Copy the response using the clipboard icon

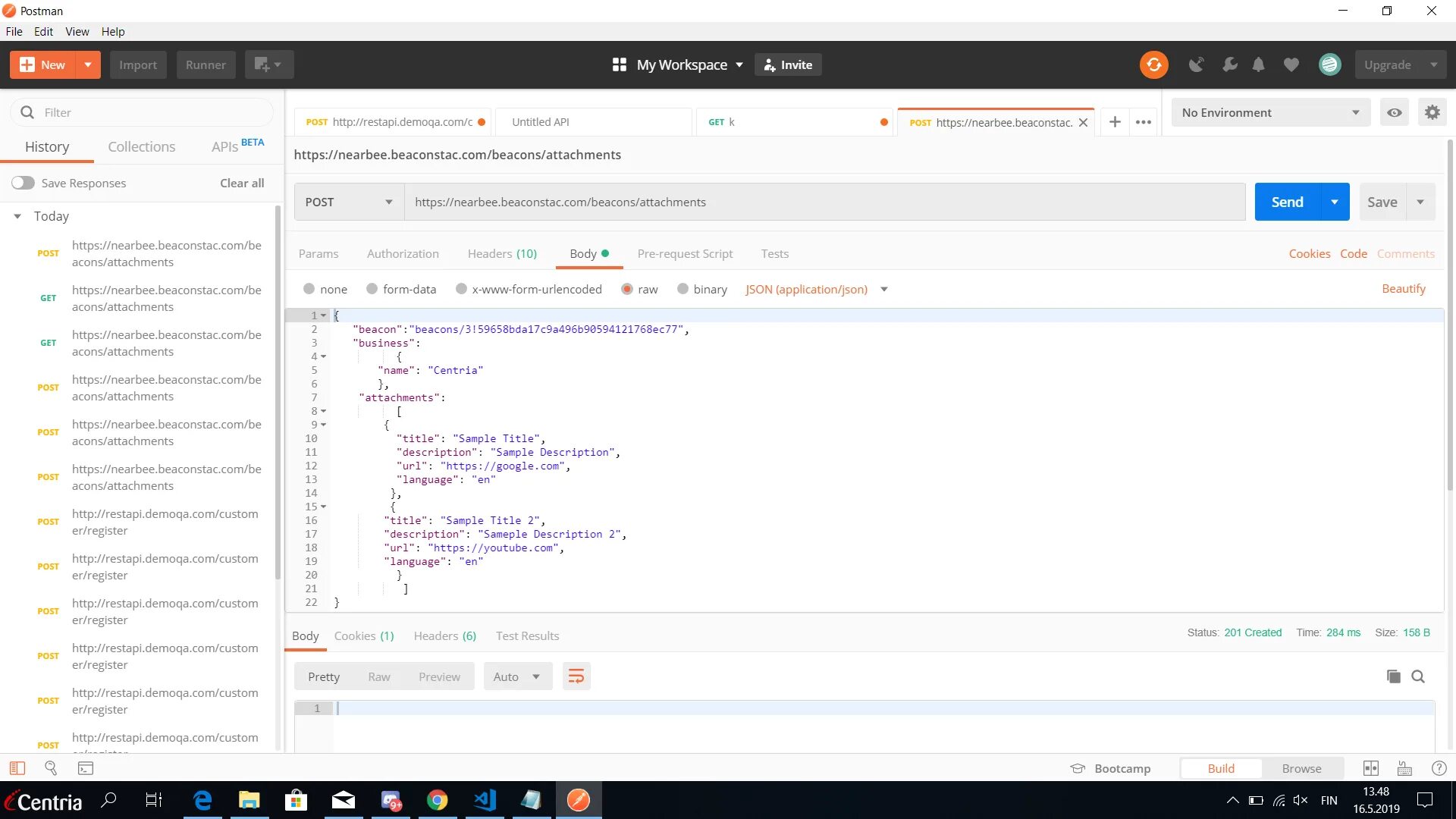1393,676
